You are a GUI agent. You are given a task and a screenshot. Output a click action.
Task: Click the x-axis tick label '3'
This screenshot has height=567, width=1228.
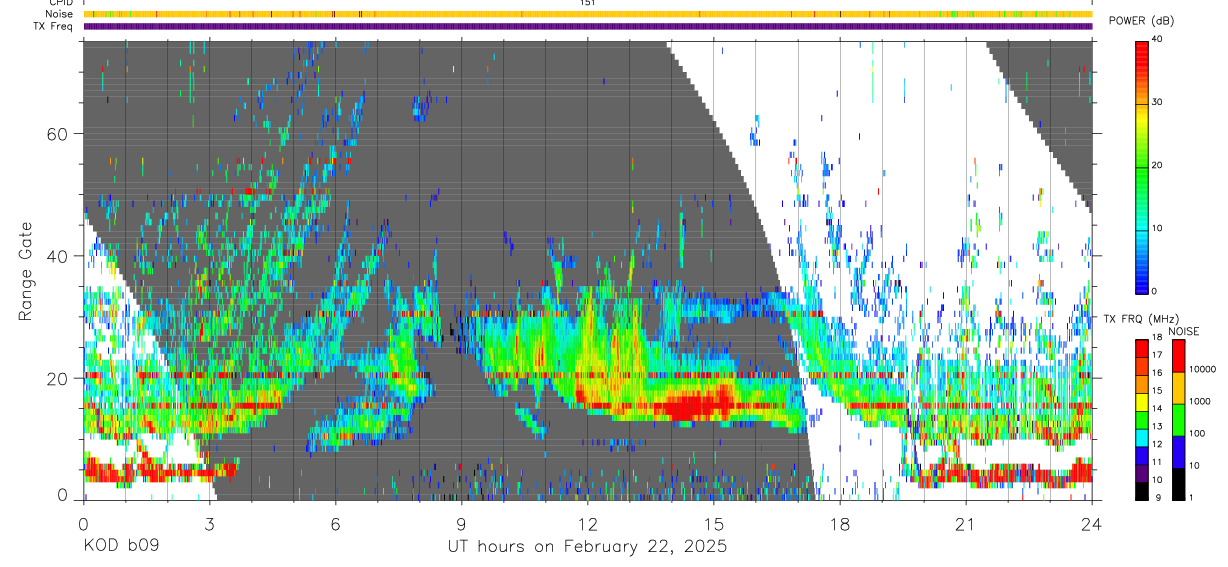(209, 523)
